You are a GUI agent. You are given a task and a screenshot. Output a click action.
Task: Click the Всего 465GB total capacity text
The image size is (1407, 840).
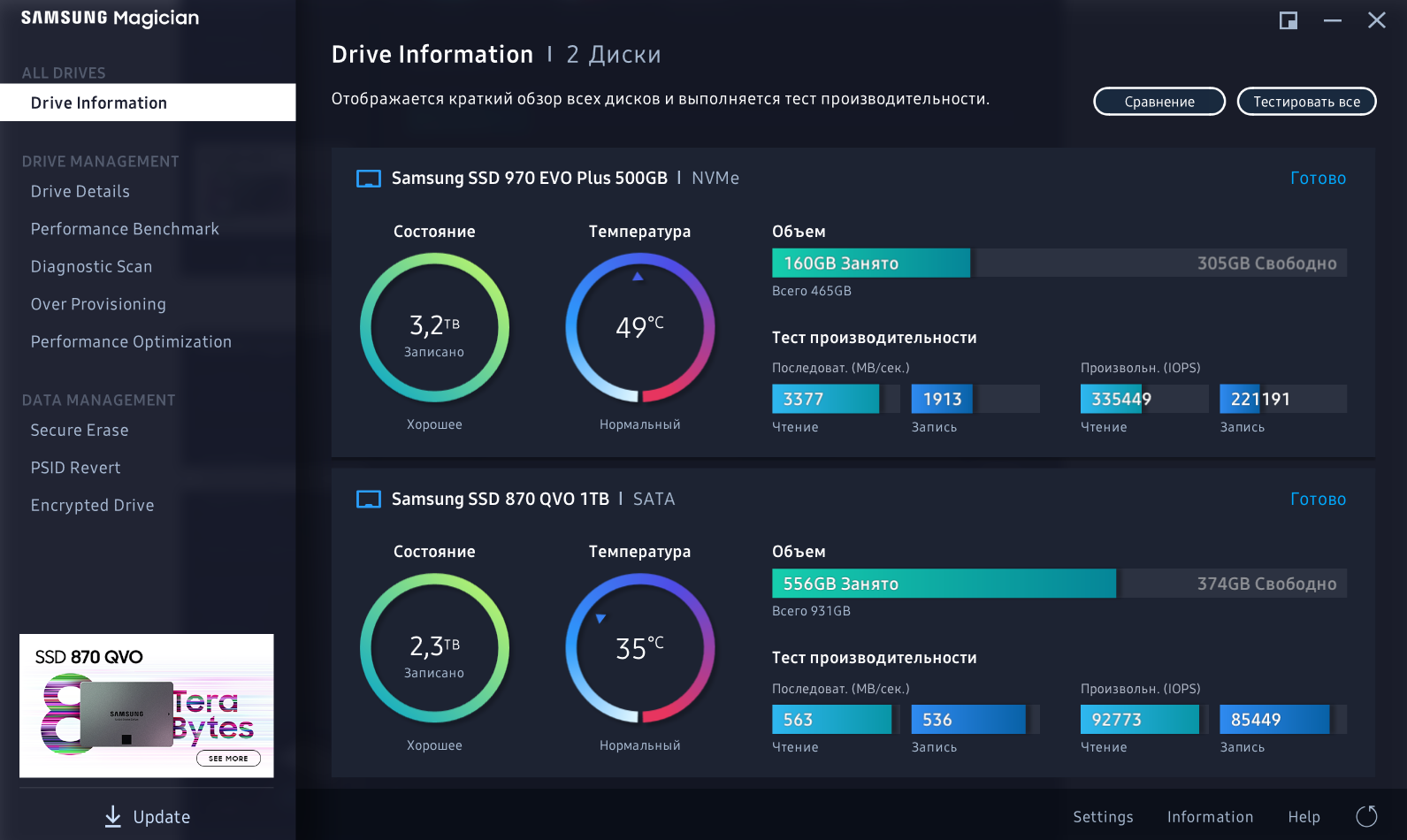812,291
